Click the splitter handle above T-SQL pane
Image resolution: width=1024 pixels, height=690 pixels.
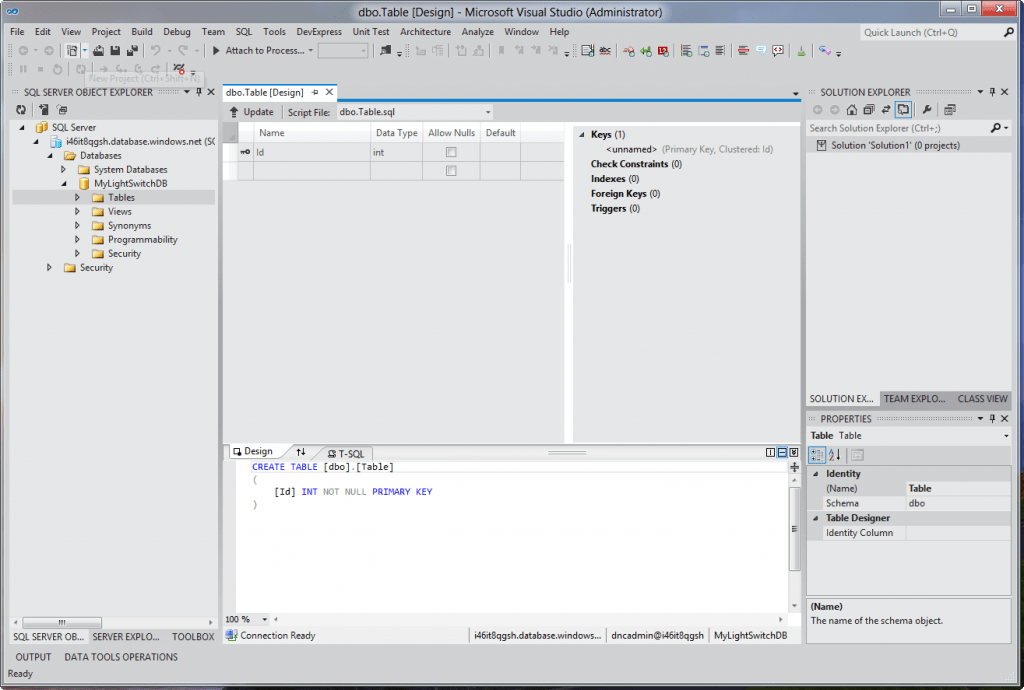(567, 452)
